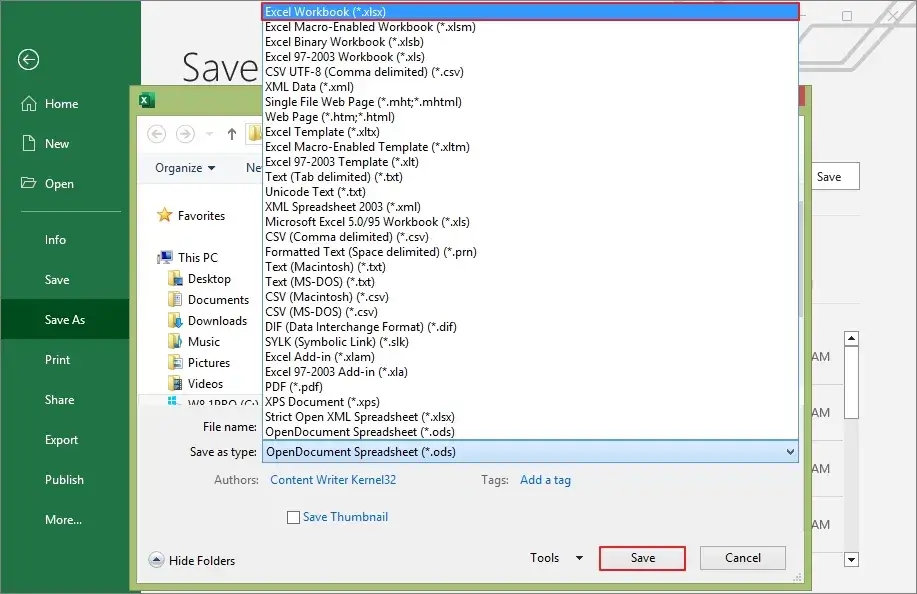This screenshot has width=917, height=594.
Task: Click the Downloads folder icon
Action: pos(175,320)
